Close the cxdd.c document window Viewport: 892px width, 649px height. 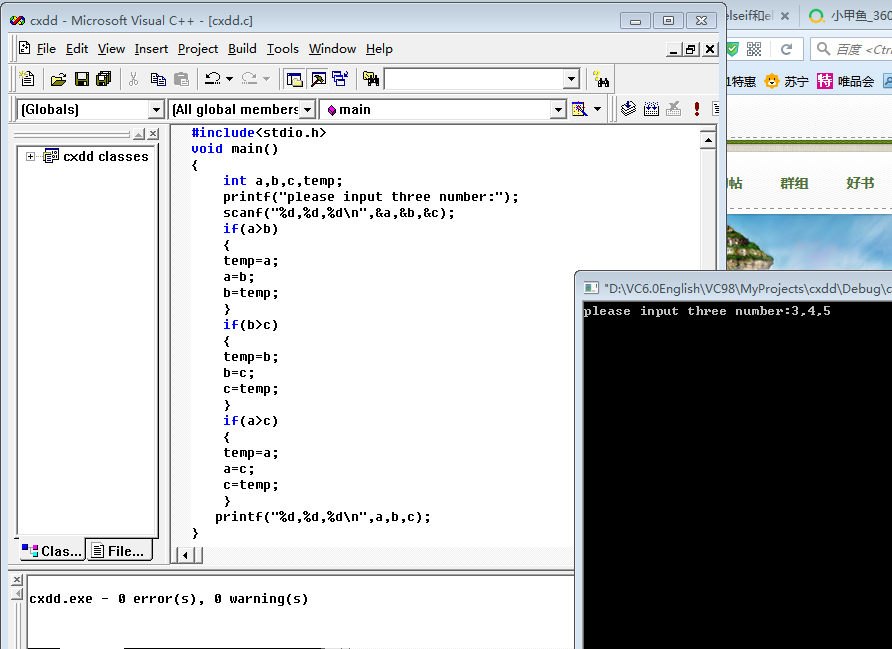(710, 49)
